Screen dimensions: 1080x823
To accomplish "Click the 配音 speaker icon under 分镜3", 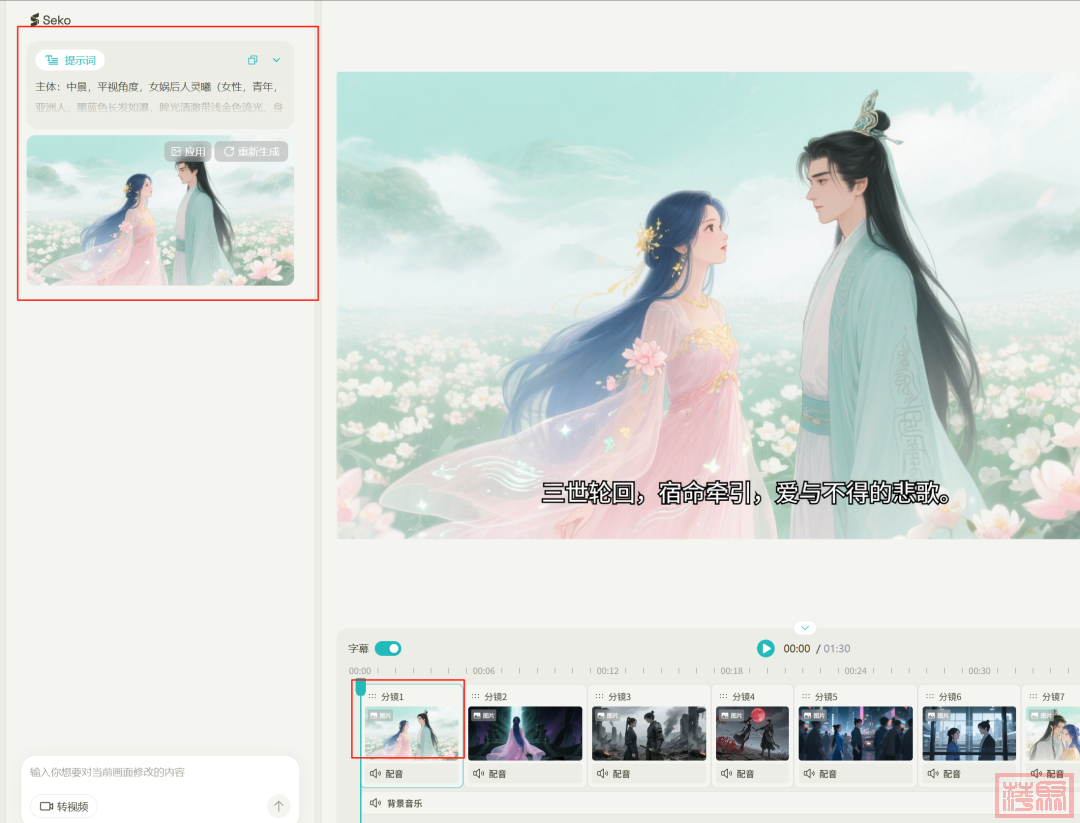I will pos(602,774).
